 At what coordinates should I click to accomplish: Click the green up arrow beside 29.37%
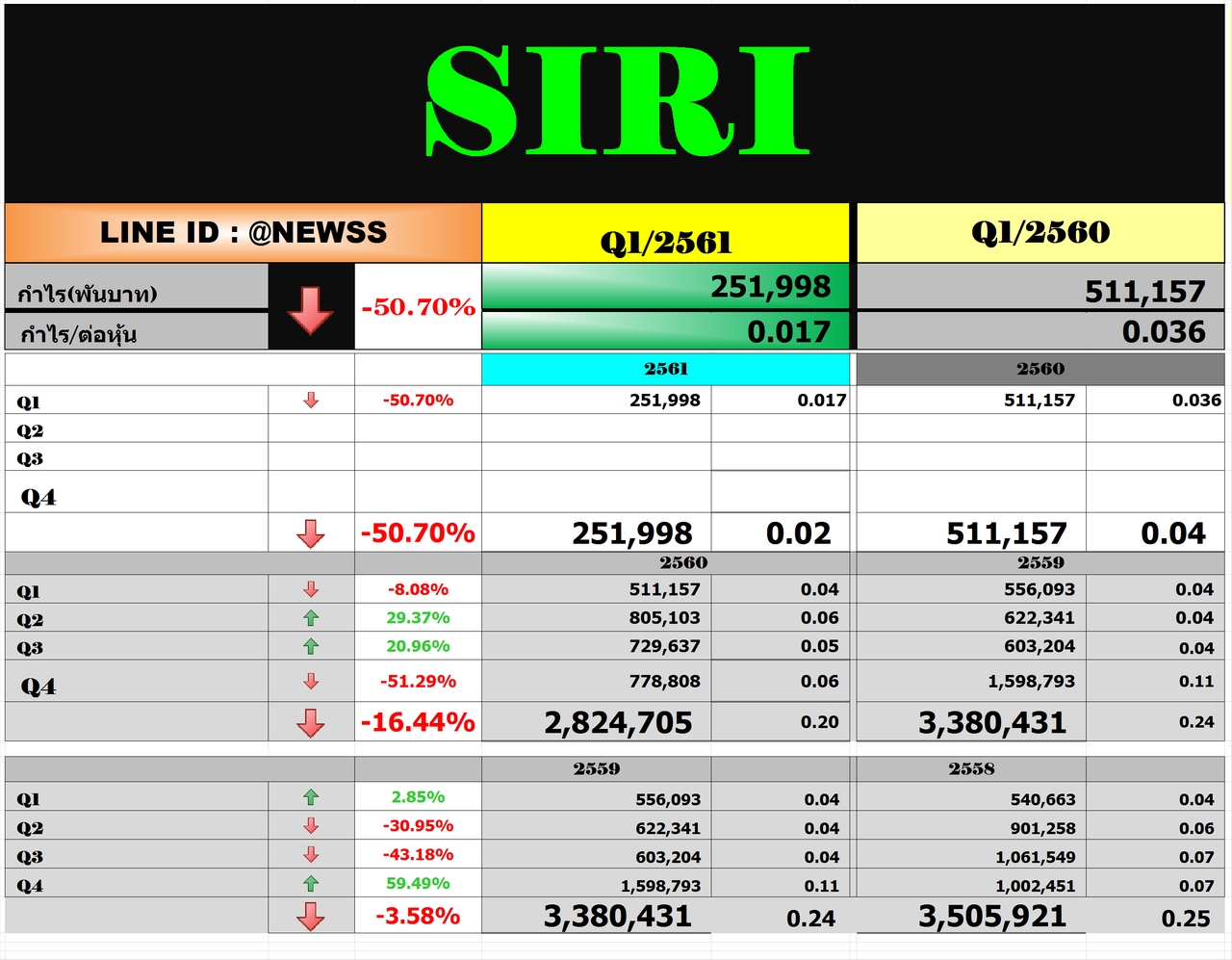pyautogui.click(x=311, y=618)
